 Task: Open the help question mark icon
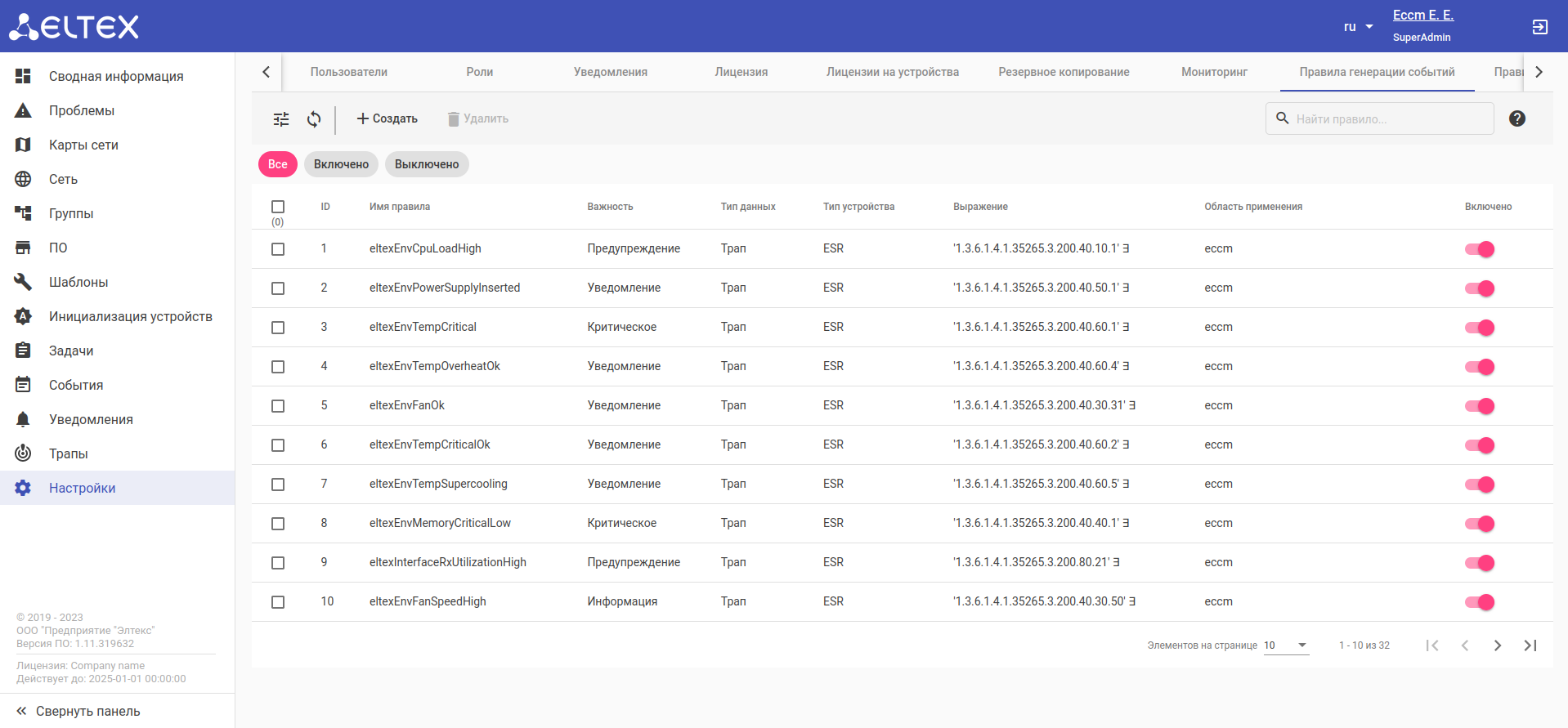point(1516,118)
